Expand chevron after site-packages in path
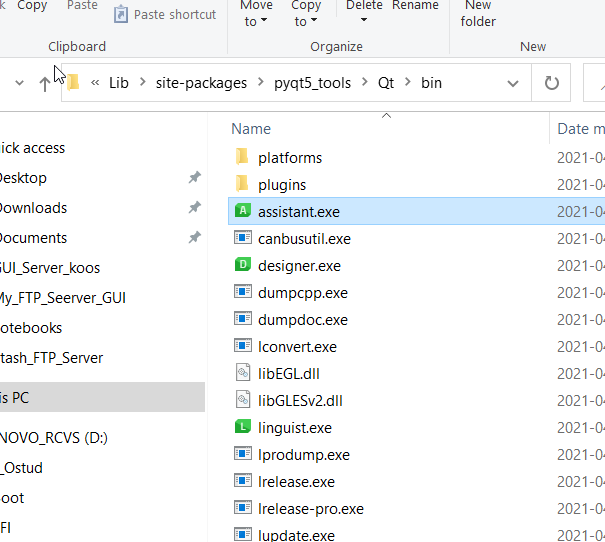605x542 pixels. click(x=261, y=82)
